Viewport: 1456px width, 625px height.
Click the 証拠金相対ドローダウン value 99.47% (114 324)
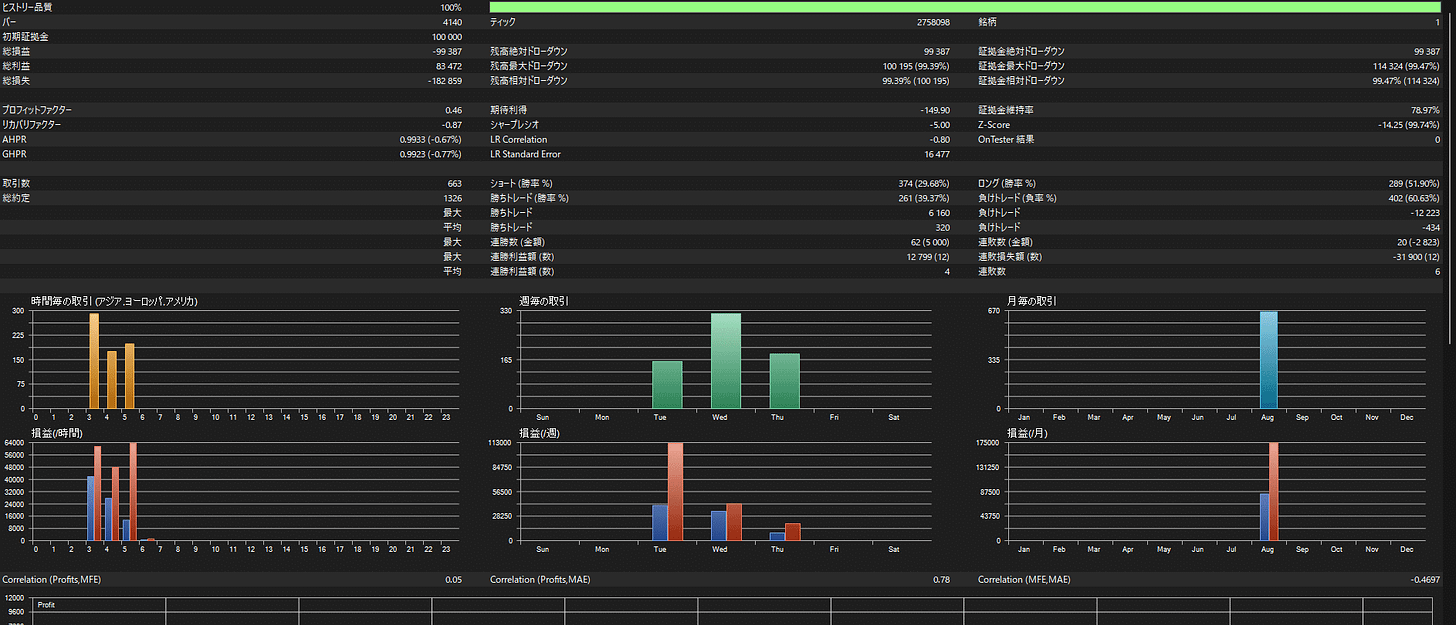[x=1406, y=81]
